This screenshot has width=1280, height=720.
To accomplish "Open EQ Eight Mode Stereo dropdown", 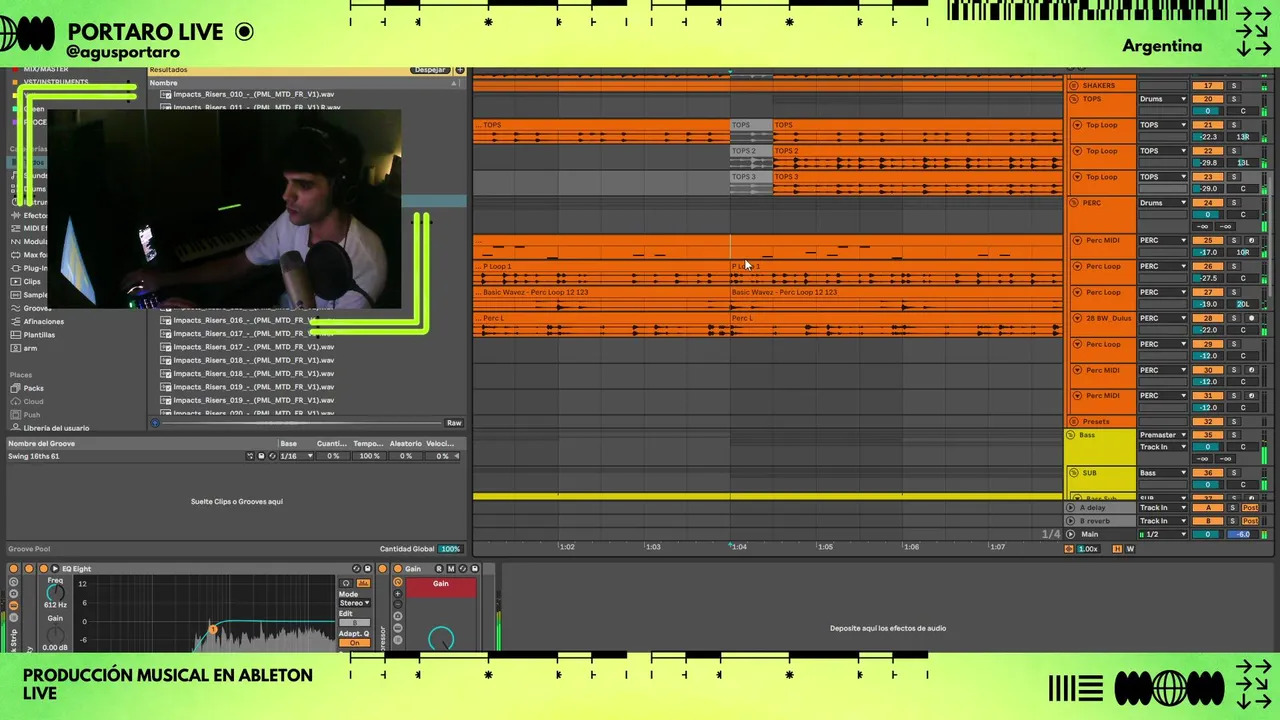I will tap(354, 603).
